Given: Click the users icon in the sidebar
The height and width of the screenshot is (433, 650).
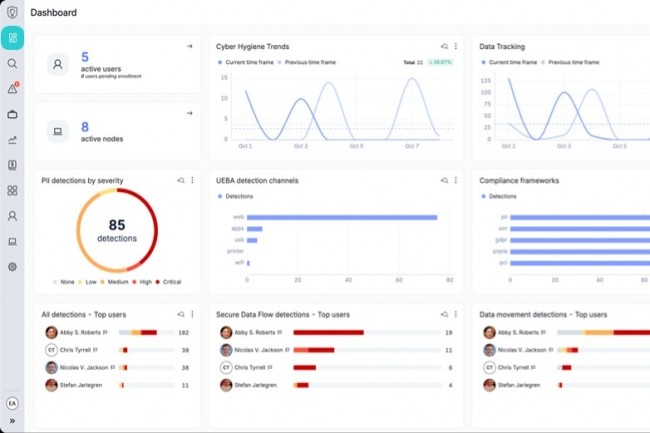Looking at the screenshot, I should pos(12,215).
